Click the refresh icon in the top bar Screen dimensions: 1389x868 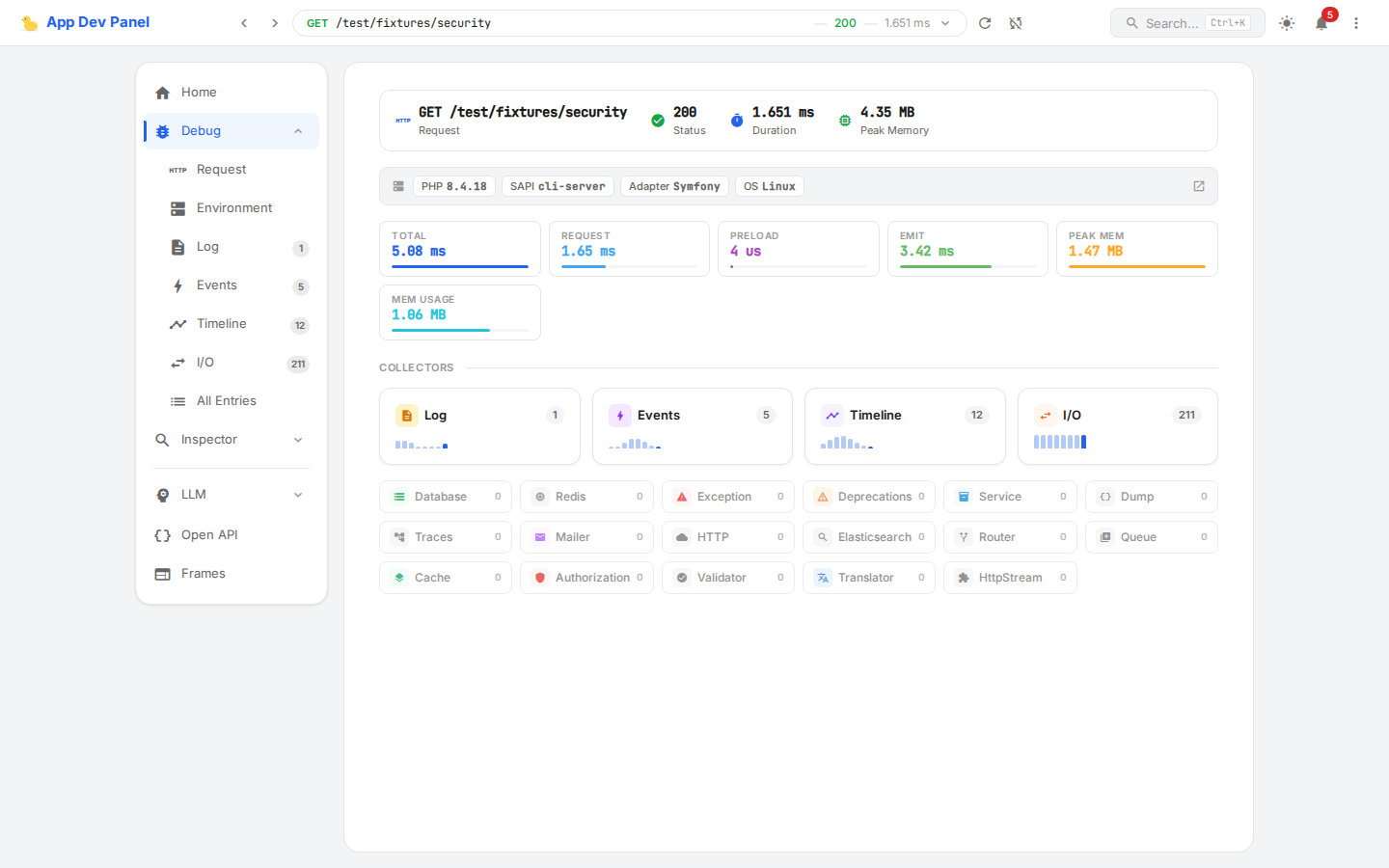[985, 22]
